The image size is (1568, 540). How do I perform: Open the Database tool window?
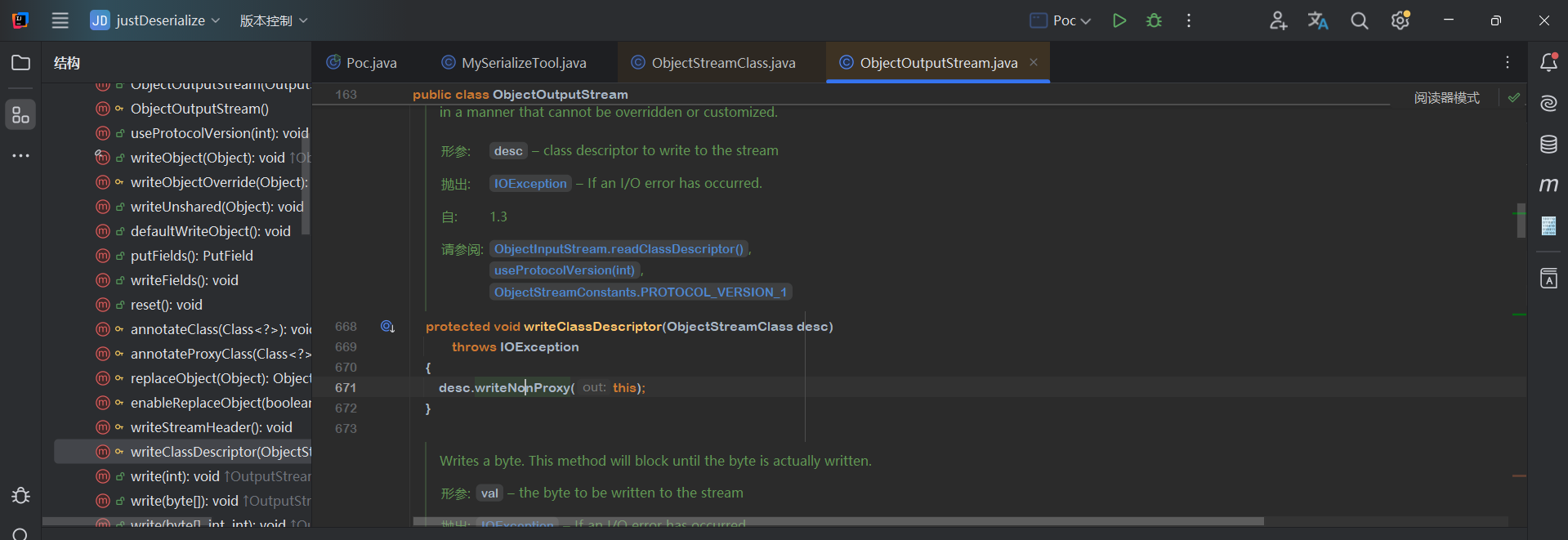click(x=1548, y=145)
